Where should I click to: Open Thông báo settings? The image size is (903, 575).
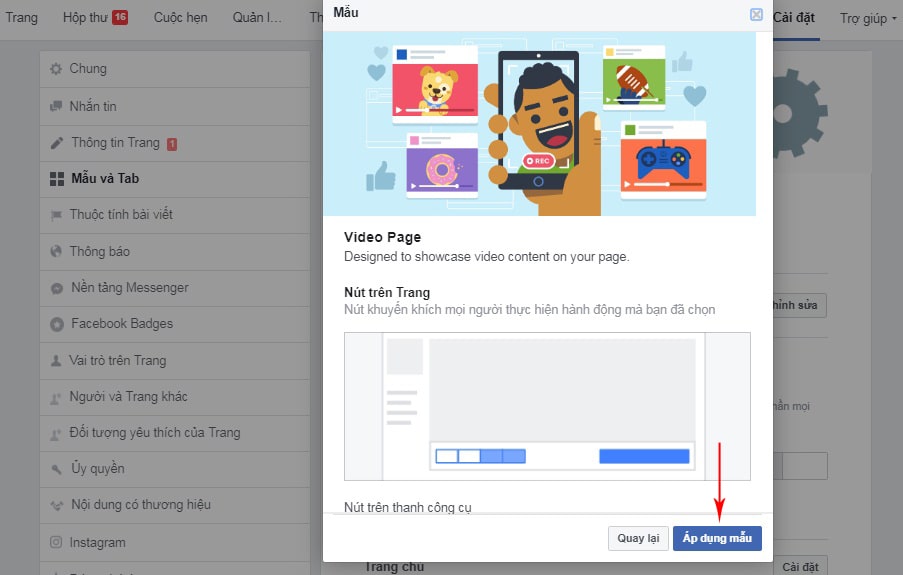point(175,252)
